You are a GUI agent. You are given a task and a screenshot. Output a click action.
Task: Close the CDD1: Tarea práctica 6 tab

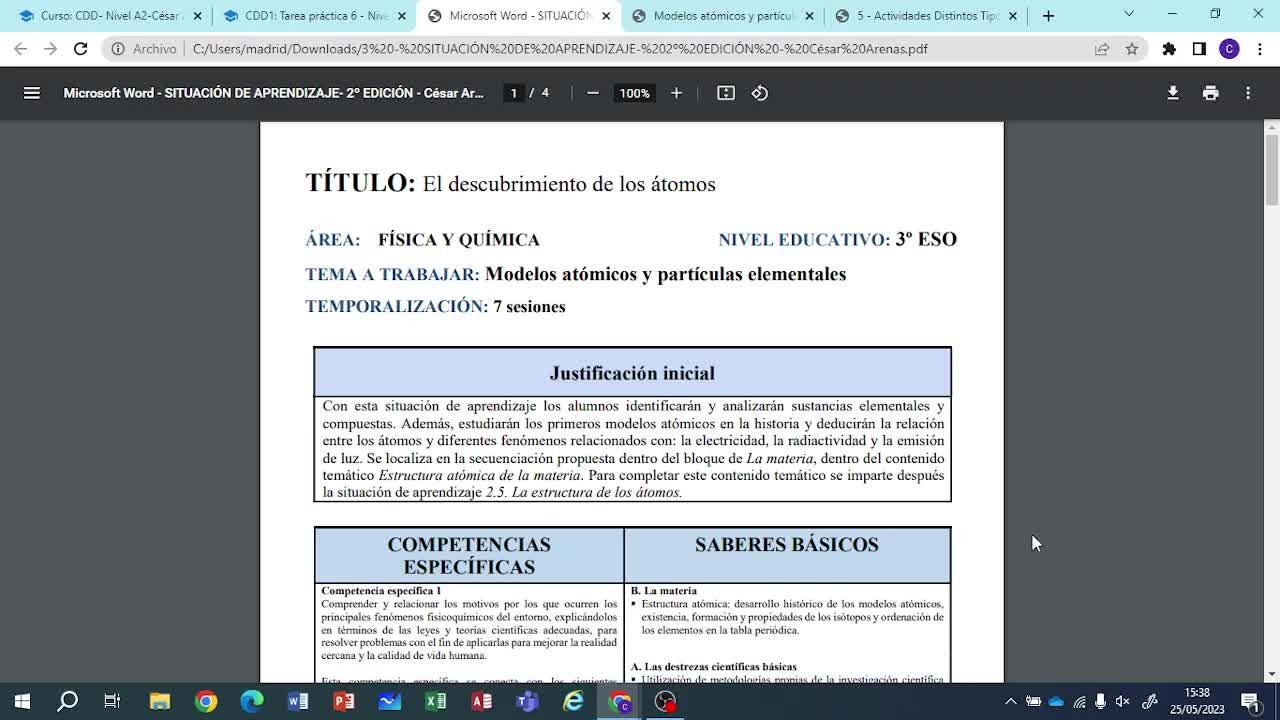[x=401, y=16]
